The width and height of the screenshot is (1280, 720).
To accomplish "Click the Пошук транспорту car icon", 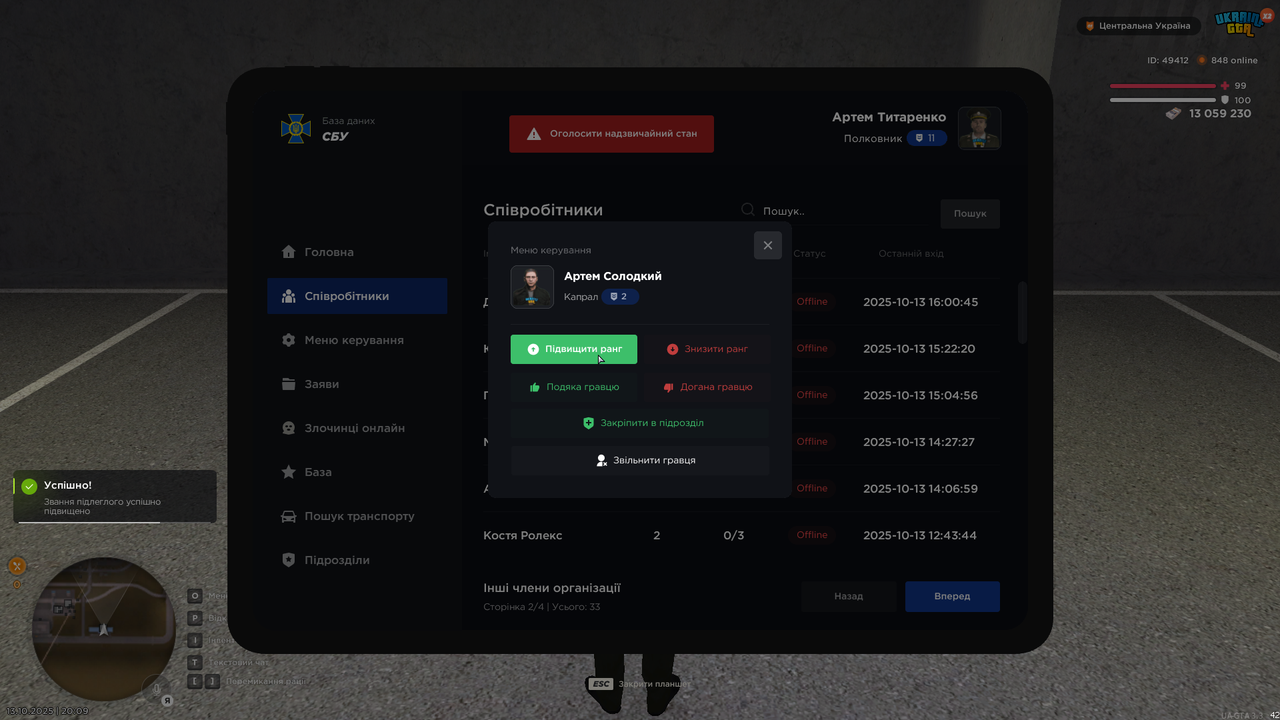I will (x=289, y=516).
